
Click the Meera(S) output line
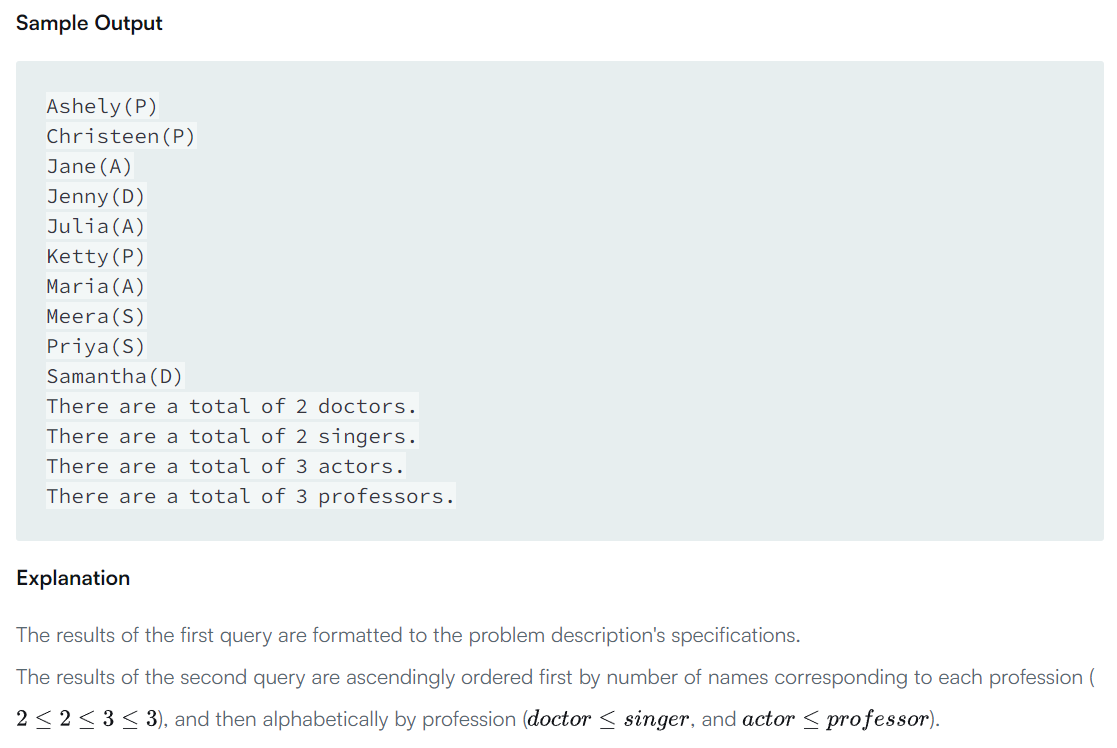(95, 316)
